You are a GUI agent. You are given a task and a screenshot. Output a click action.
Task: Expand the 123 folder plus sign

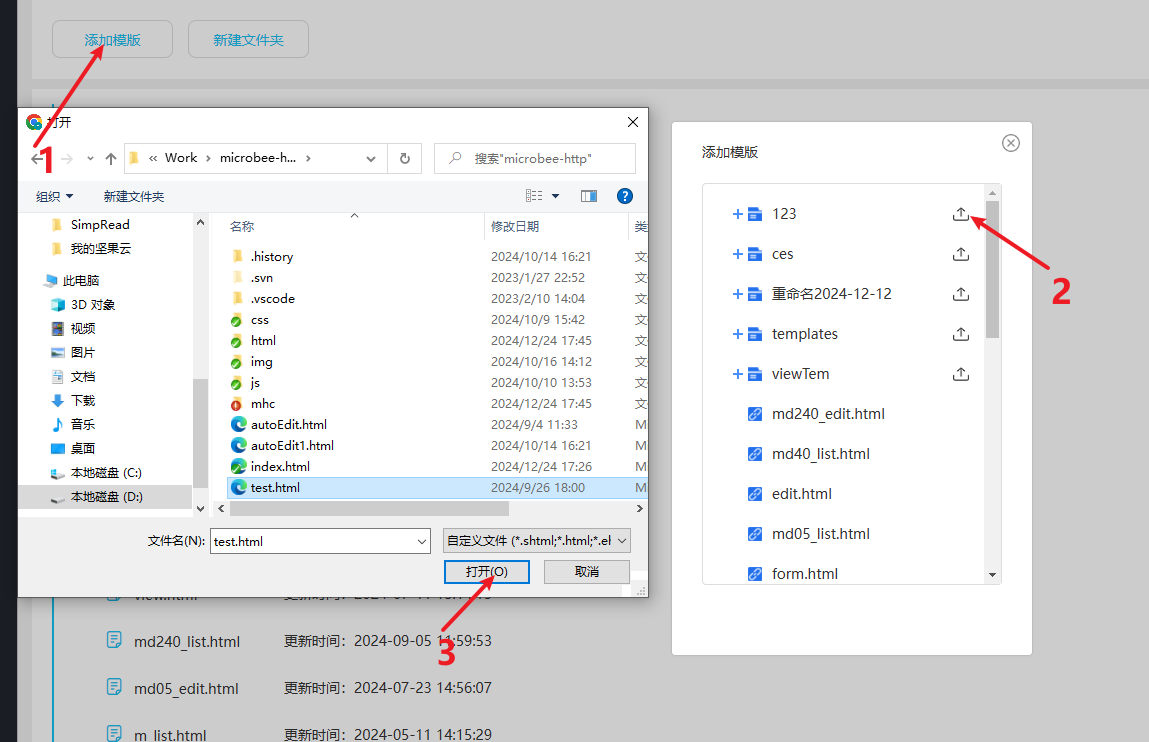point(738,214)
